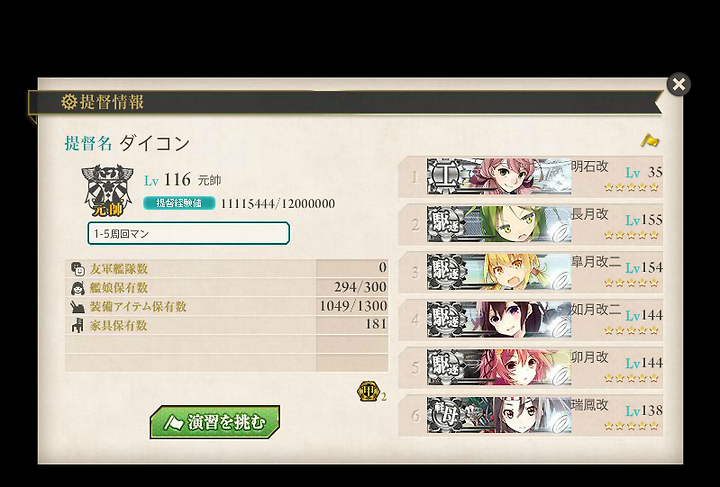
Task: Close the admiral info panel
Action: coord(679,84)
